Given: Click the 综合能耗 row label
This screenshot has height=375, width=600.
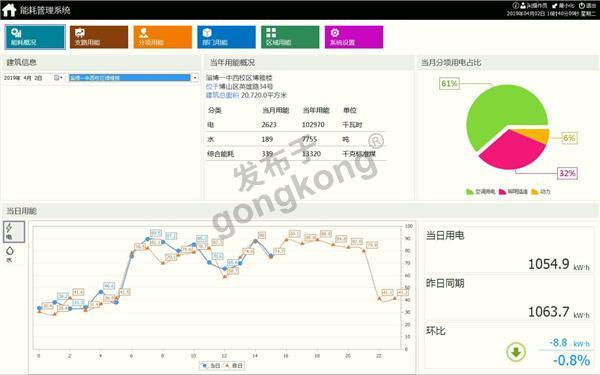Looking at the screenshot, I should pos(221,154).
